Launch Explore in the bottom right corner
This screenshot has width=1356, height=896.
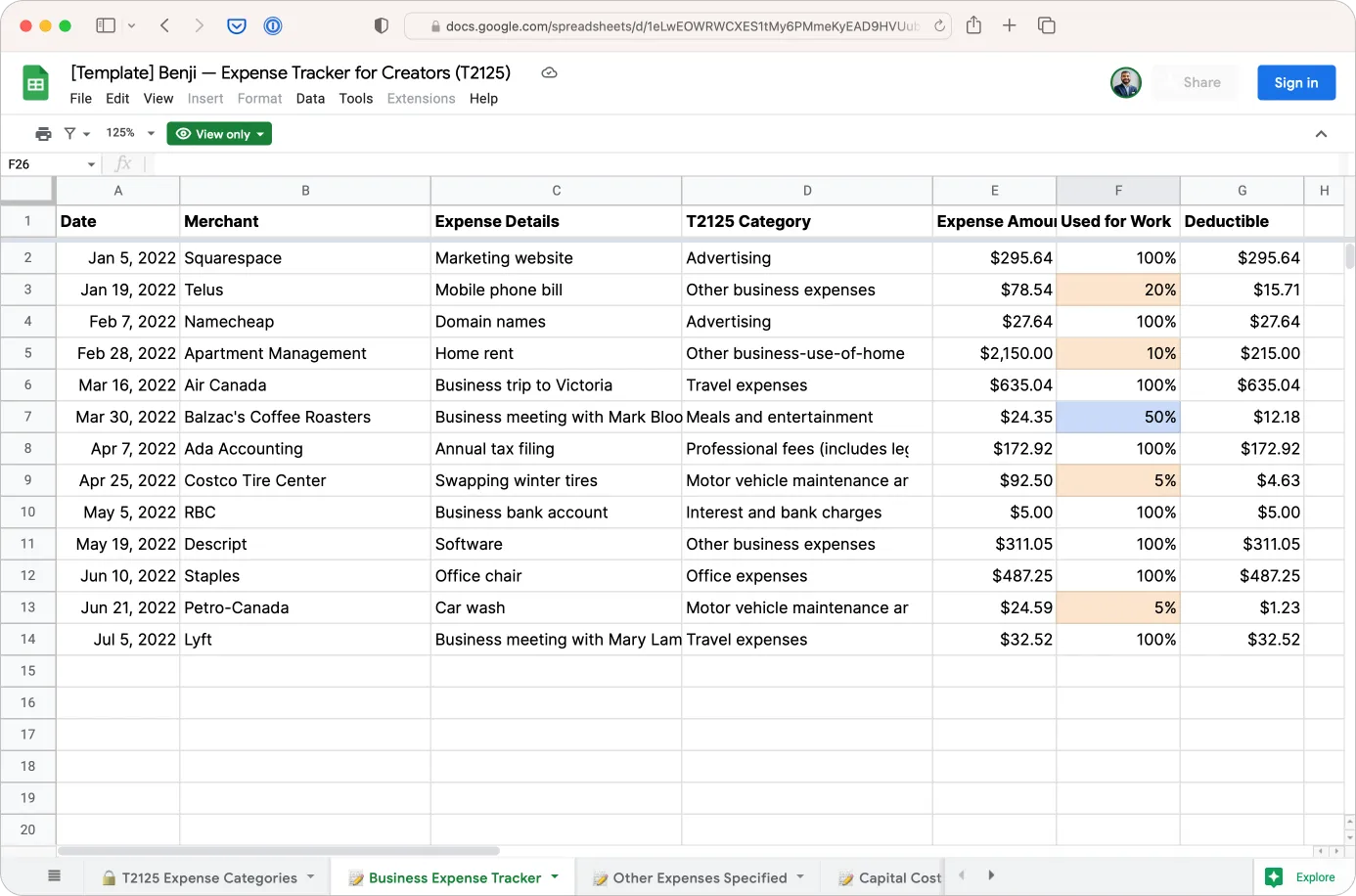(x=1301, y=877)
